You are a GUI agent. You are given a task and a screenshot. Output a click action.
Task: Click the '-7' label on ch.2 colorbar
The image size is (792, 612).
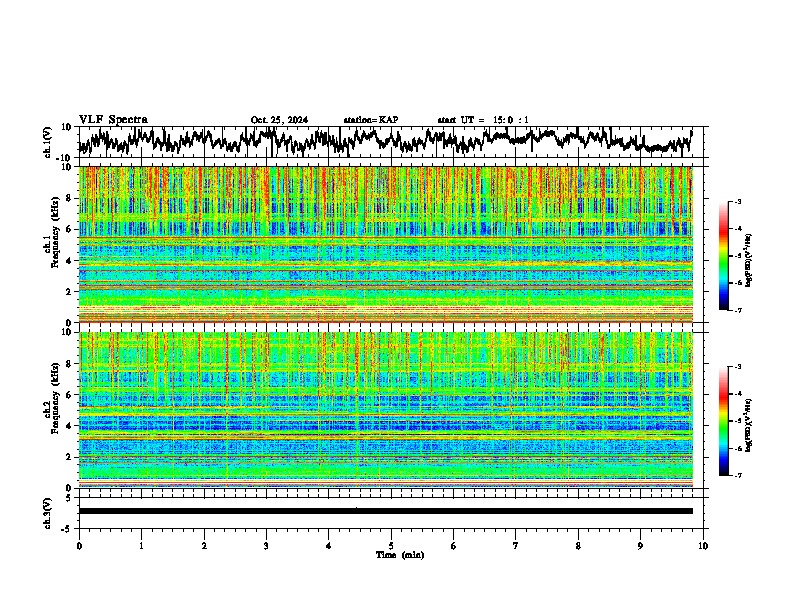pos(738,476)
